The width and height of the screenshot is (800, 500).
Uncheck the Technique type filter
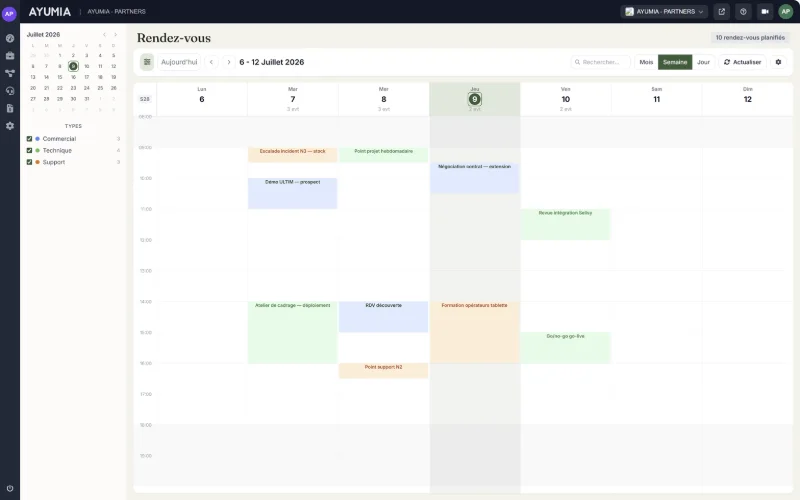coord(29,151)
